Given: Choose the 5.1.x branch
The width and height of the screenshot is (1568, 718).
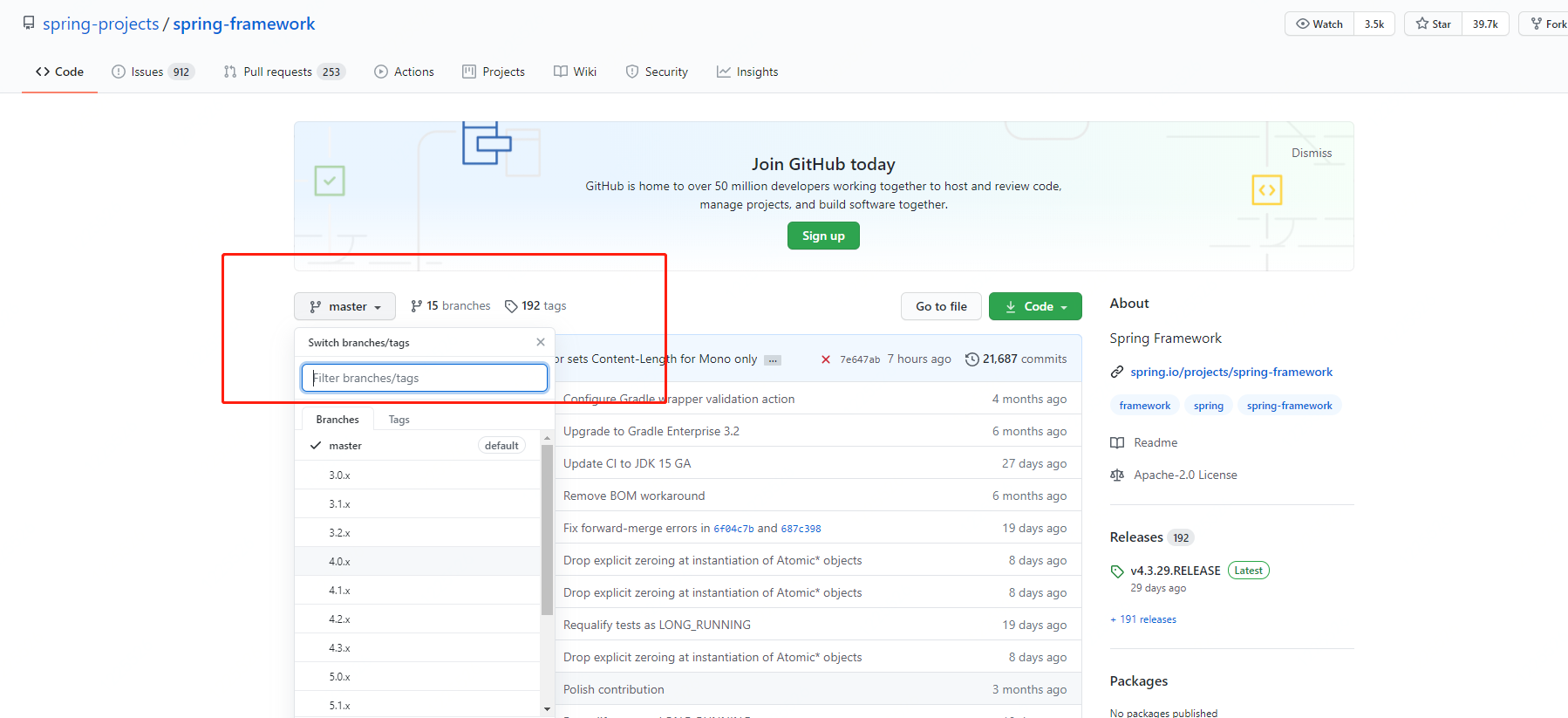Looking at the screenshot, I should [418, 705].
